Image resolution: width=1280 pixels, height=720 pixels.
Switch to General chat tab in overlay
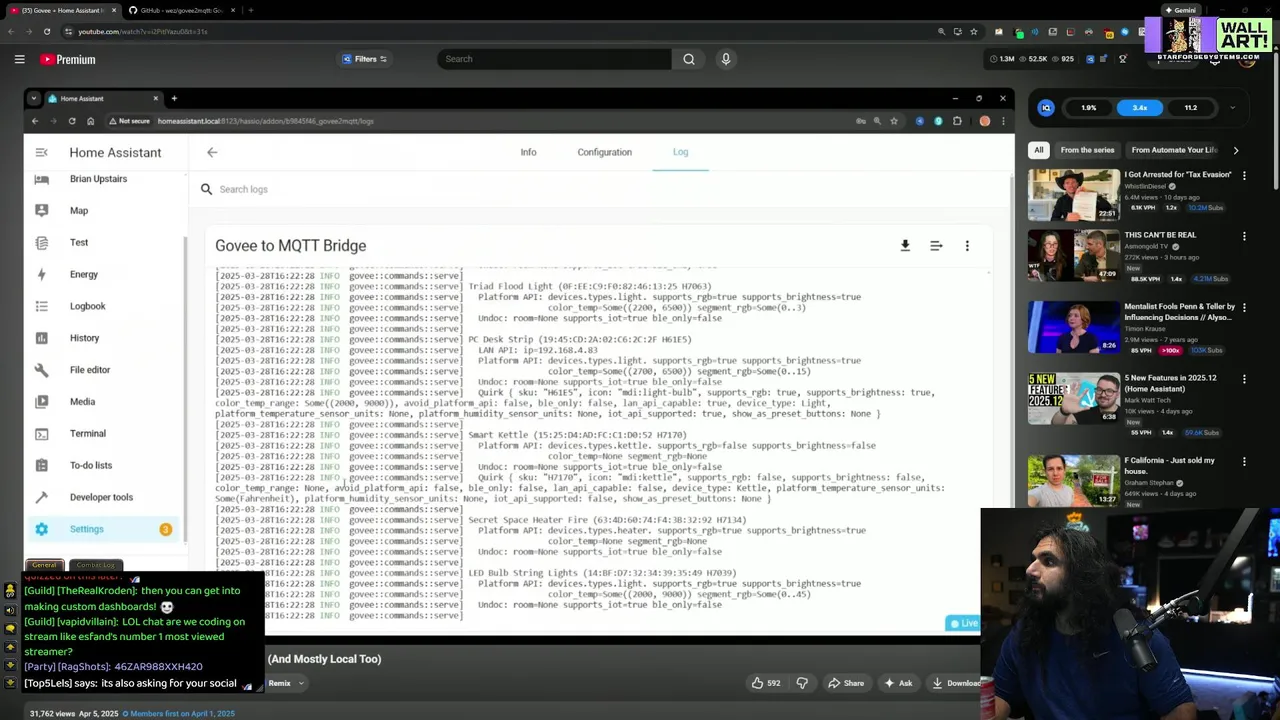pos(44,565)
